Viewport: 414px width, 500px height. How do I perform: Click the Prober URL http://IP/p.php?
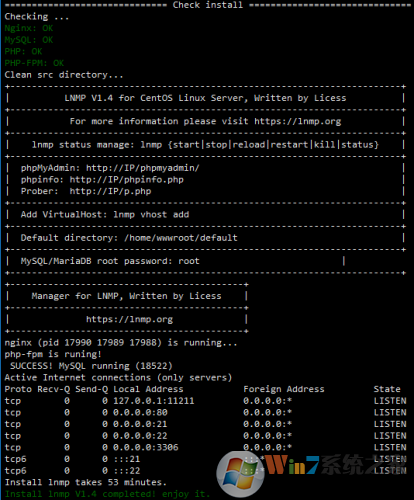point(110,191)
